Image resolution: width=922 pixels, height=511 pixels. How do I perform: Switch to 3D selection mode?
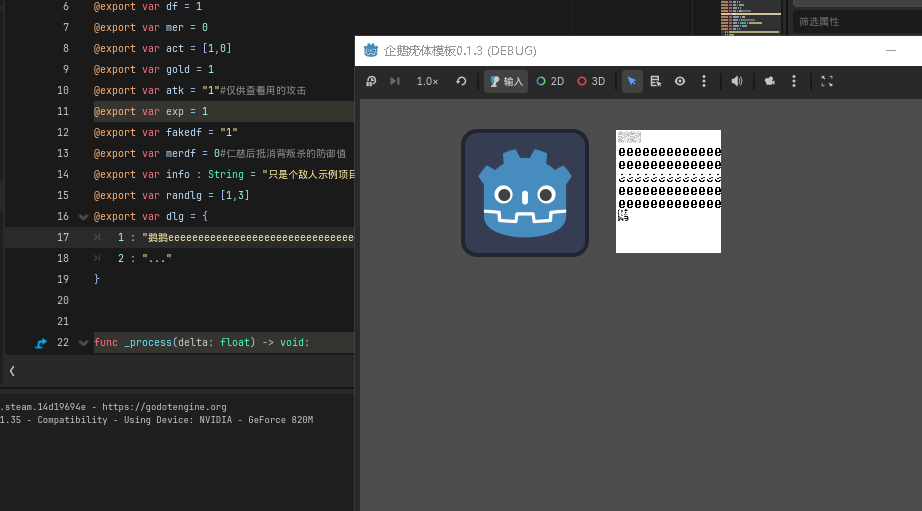click(x=591, y=81)
